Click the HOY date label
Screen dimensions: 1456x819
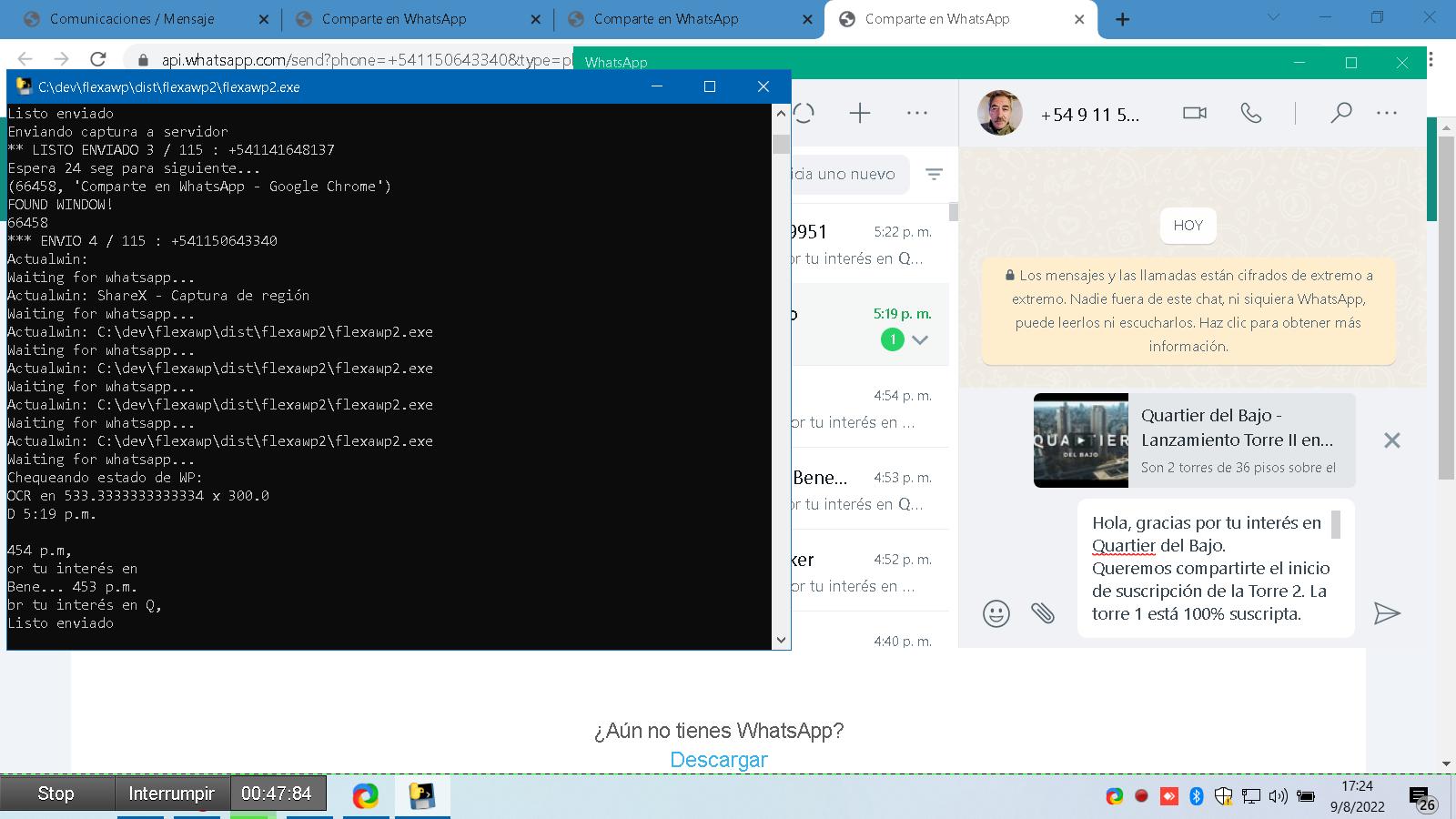click(x=1188, y=226)
